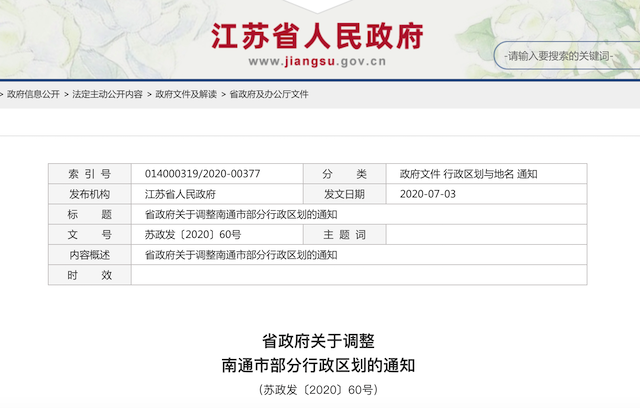This screenshot has width=640, height=408.
Task: Click the 标题 label cell
Action: tap(90, 215)
